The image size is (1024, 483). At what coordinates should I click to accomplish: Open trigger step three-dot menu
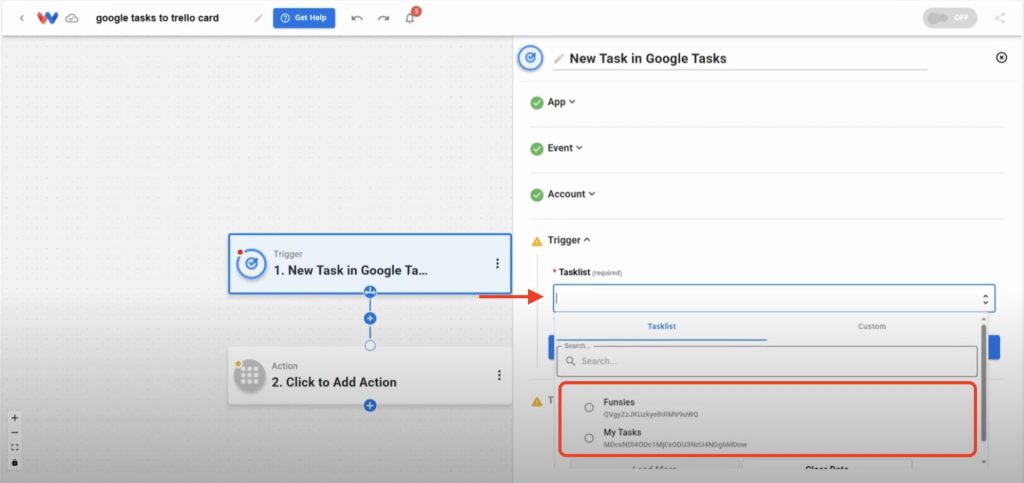tap(497, 264)
